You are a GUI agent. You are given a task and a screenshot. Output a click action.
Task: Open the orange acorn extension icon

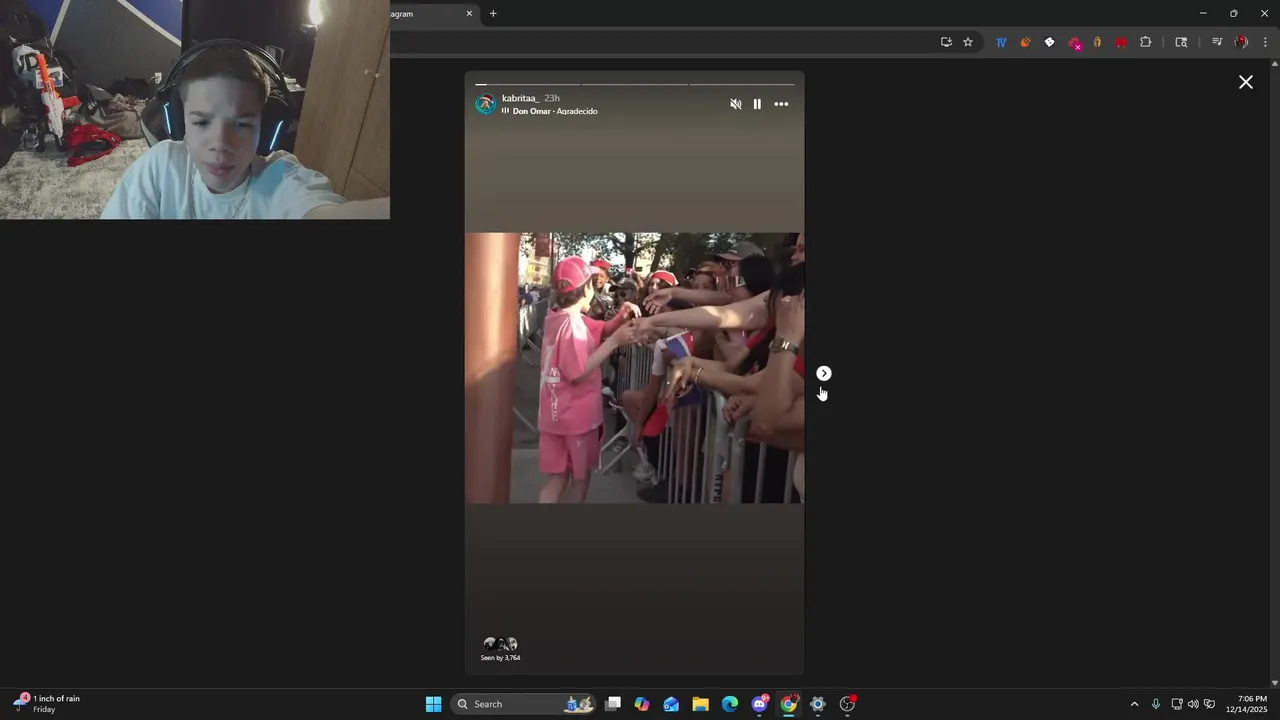[1025, 42]
